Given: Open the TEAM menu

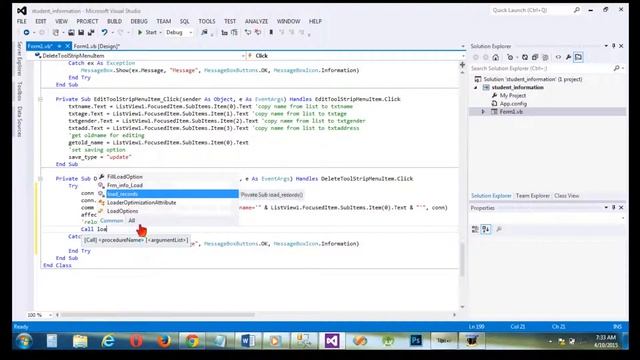Looking at the screenshot, I should point(164,21).
